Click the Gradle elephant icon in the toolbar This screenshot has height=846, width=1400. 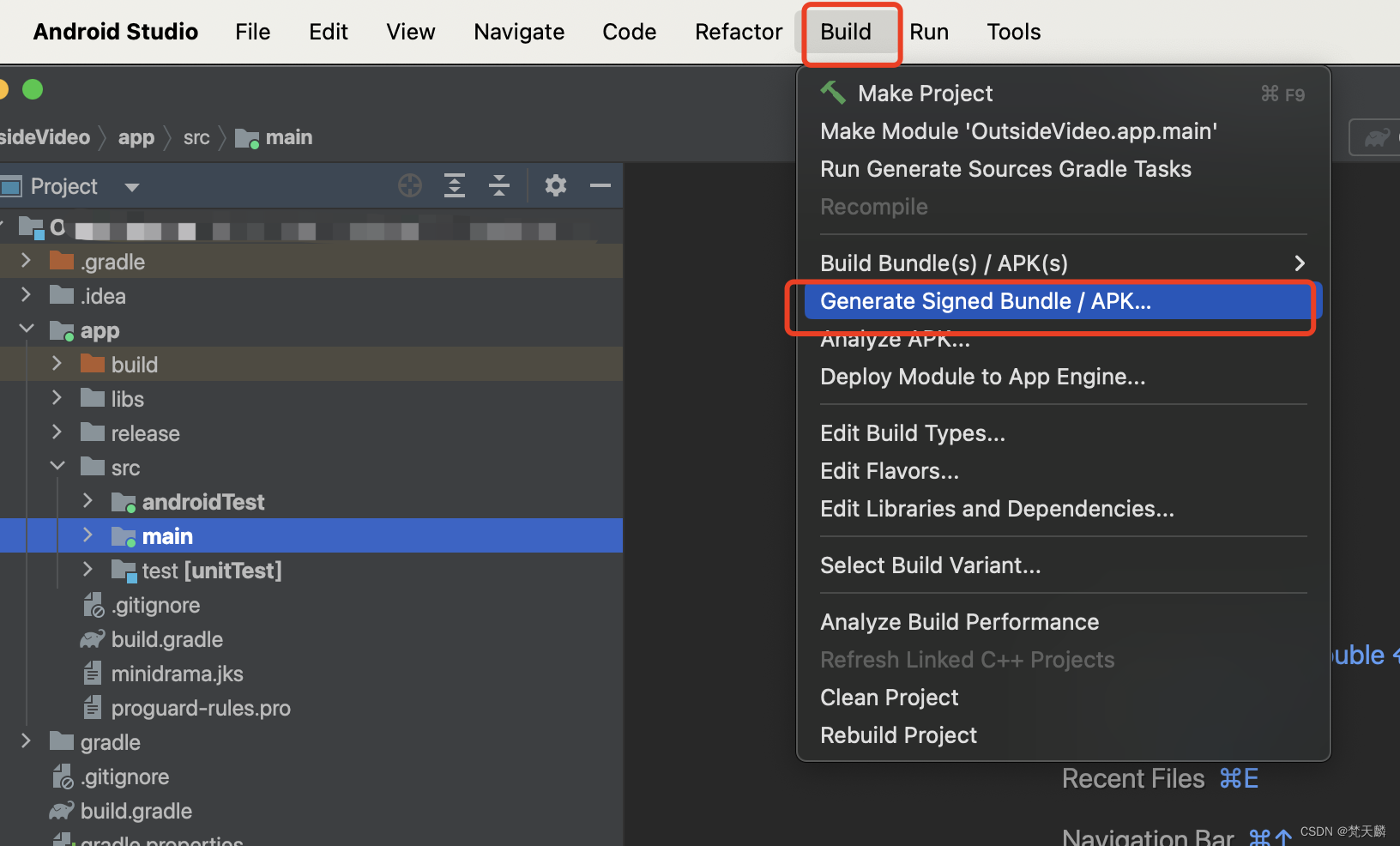1378,137
